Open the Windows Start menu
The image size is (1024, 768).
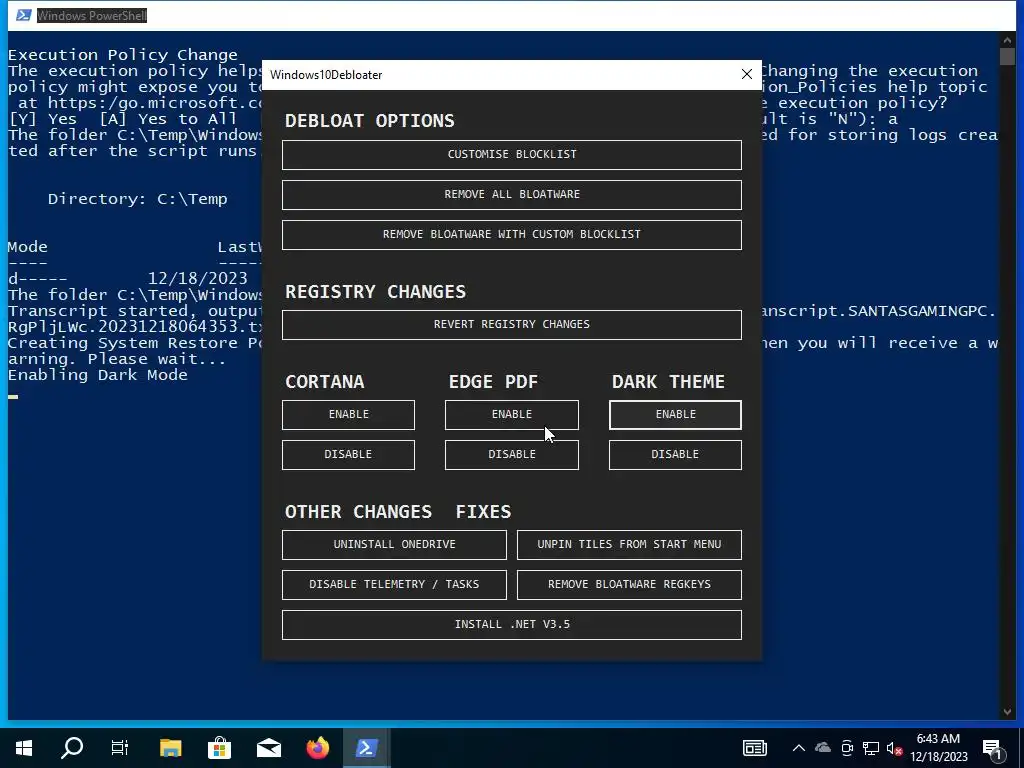click(24, 748)
